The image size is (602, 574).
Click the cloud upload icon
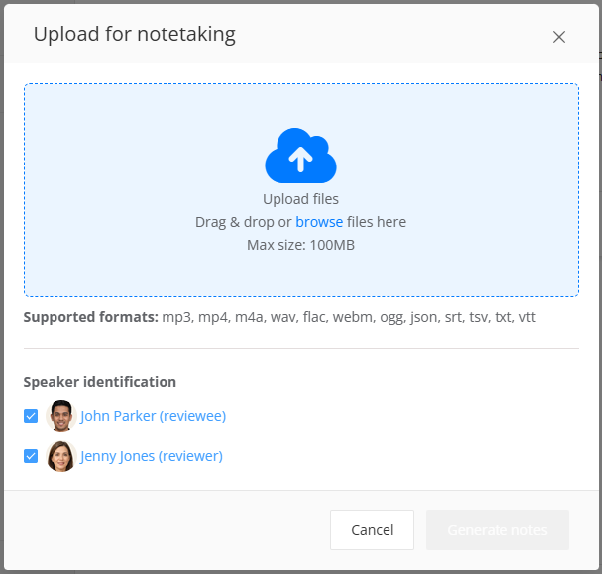coord(300,155)
